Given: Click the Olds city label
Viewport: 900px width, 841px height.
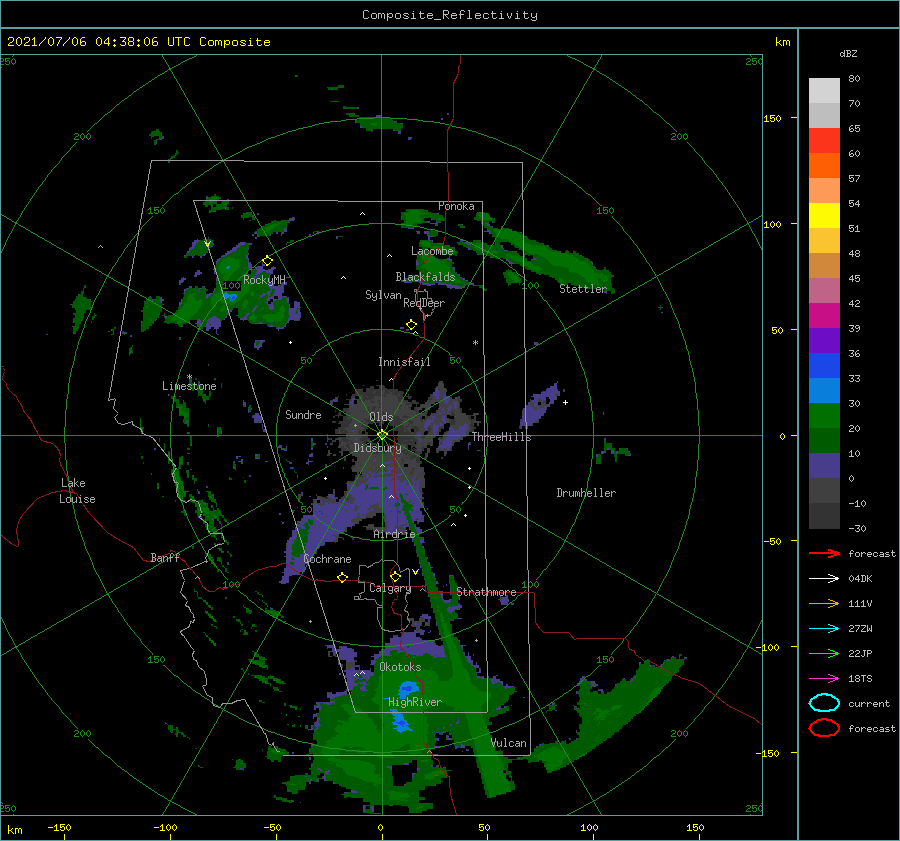Looking at the screenshot, I should pos(381,417).
